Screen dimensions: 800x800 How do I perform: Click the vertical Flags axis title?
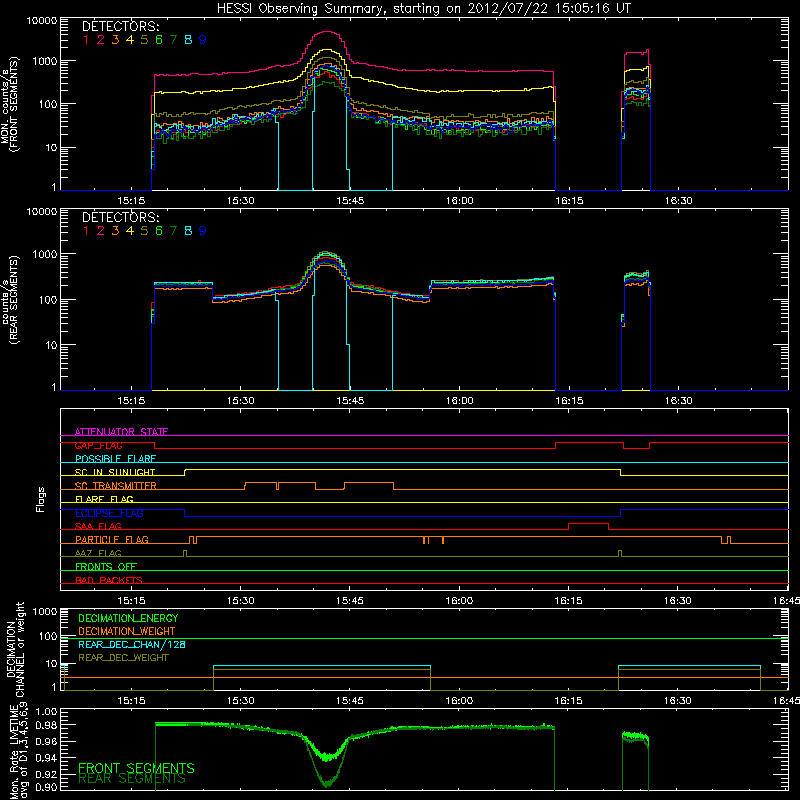[41, 499]
